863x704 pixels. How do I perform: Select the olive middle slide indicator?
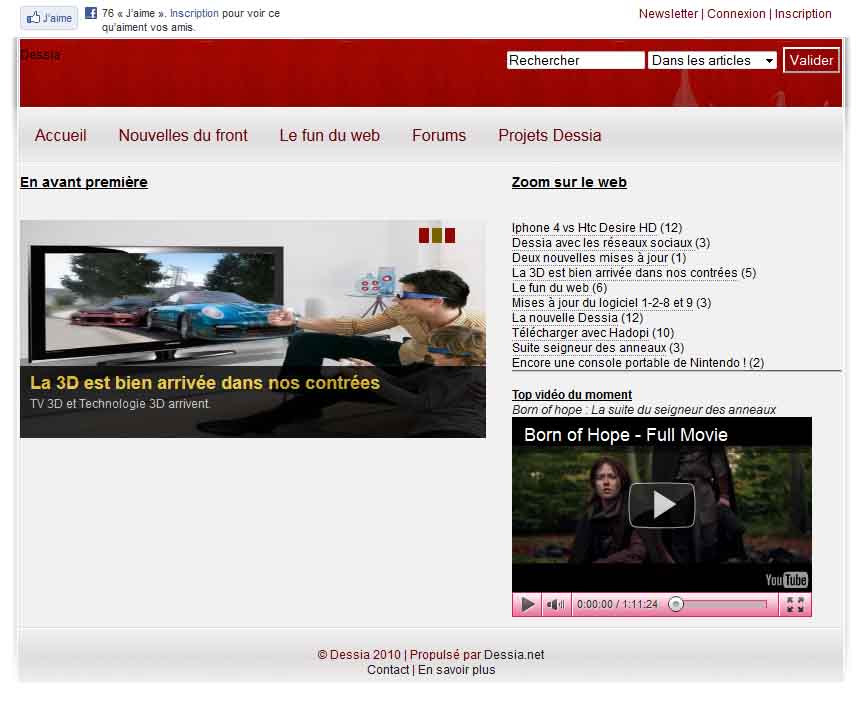coord(437,236)
